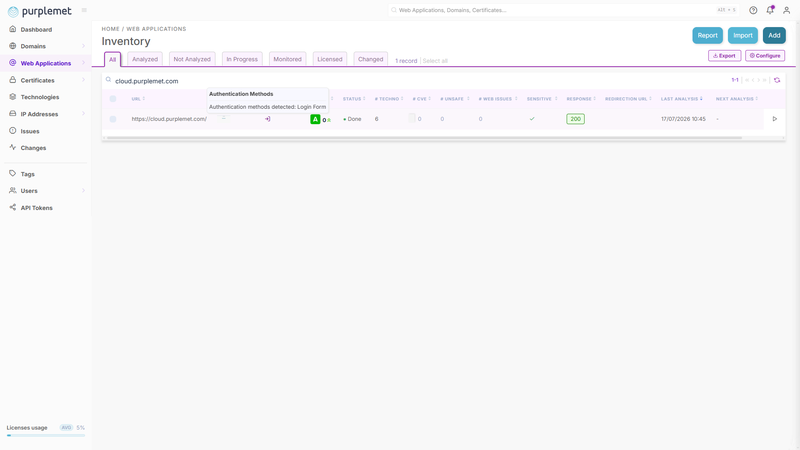Click the 17/07/2026 10:45 analysis date
The height and width of the screenshot is (450, 800).
(x=683, y=119)
